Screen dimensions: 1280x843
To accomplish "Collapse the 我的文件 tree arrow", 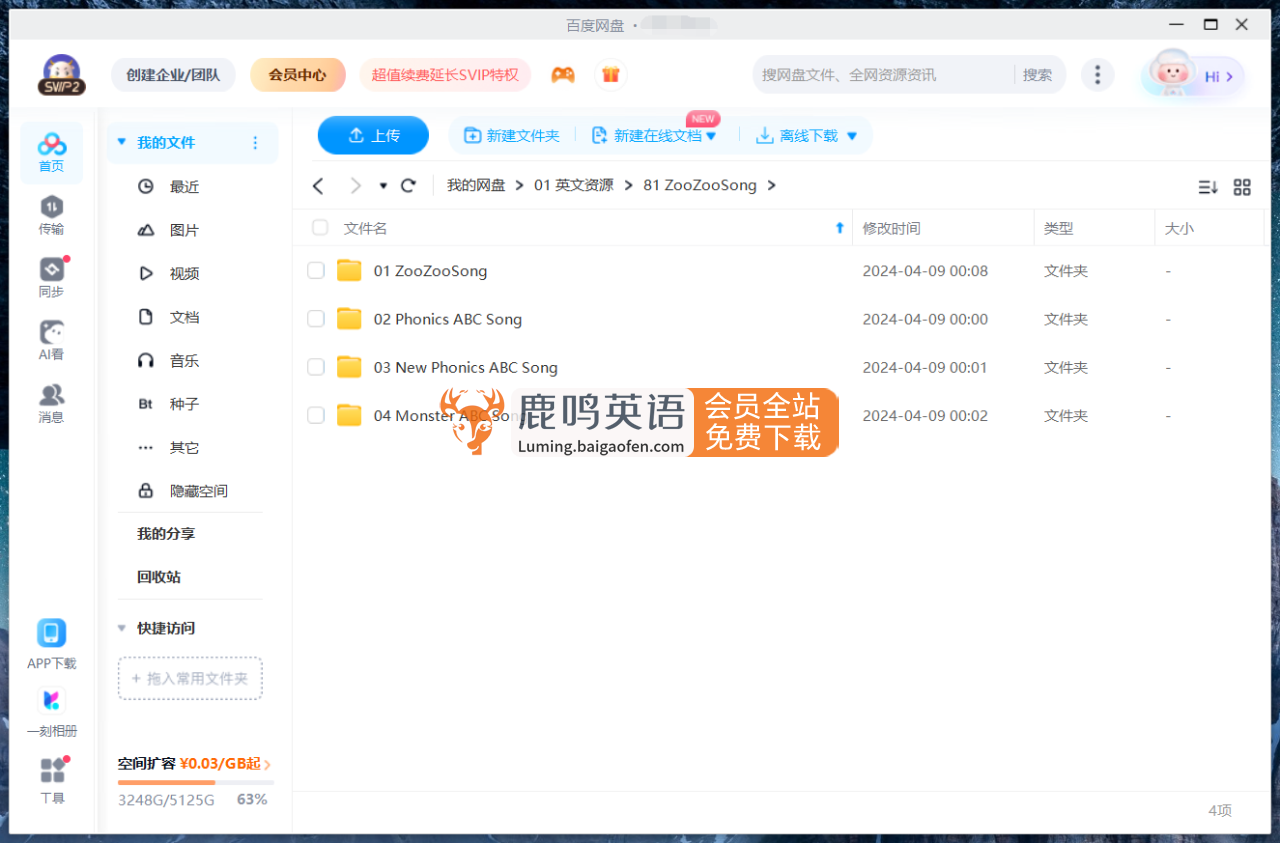I will point(122,143).
